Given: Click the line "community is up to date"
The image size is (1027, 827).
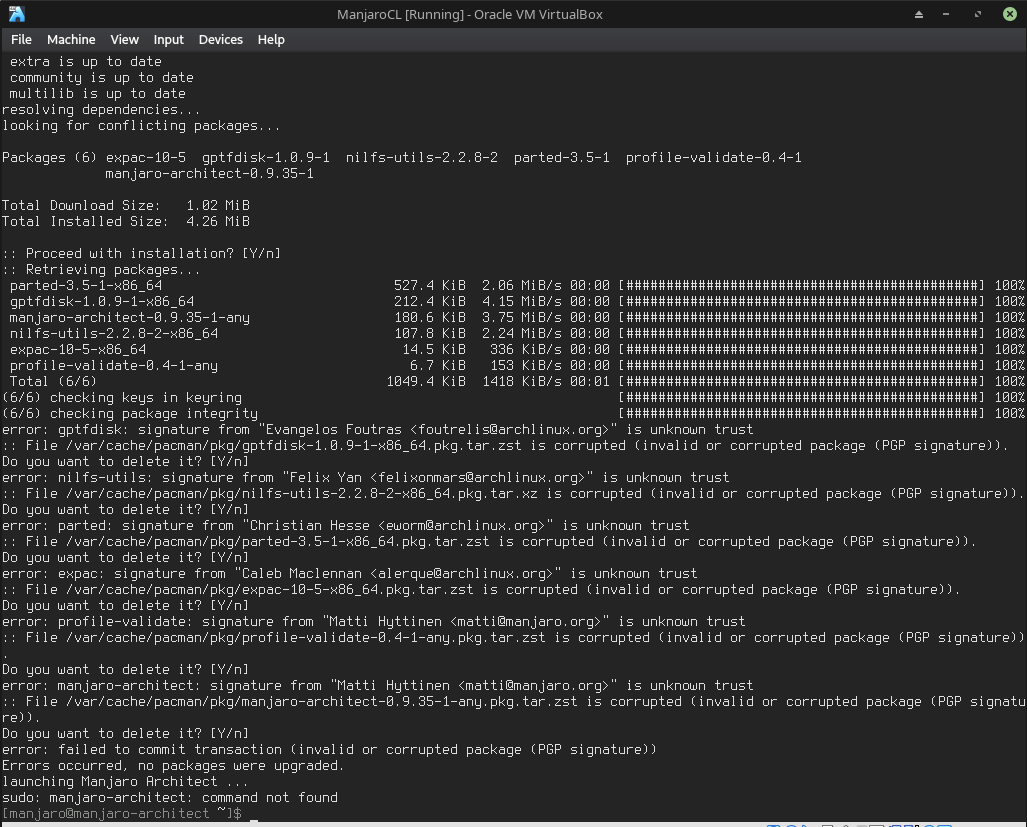Looking at the screenshot, I should pyautogui.click(x=102, y=78).
